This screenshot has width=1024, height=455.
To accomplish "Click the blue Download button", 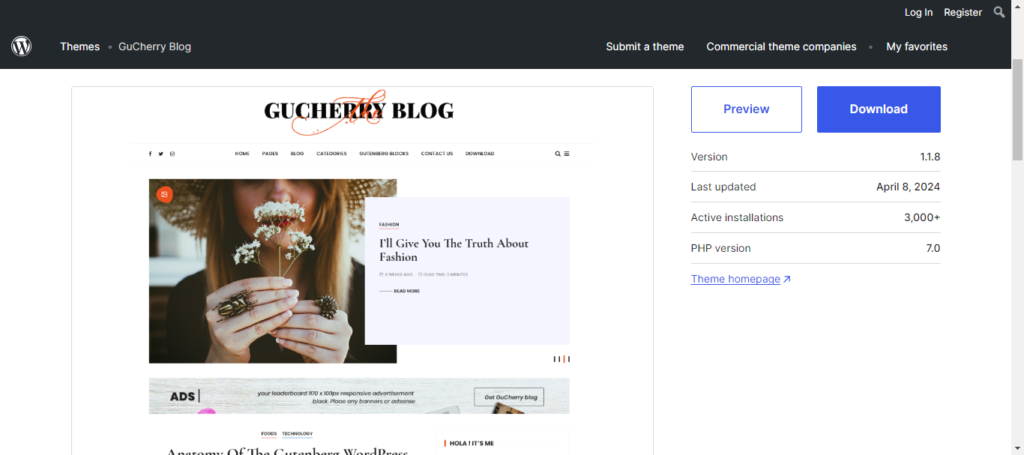I will (878, 109).
